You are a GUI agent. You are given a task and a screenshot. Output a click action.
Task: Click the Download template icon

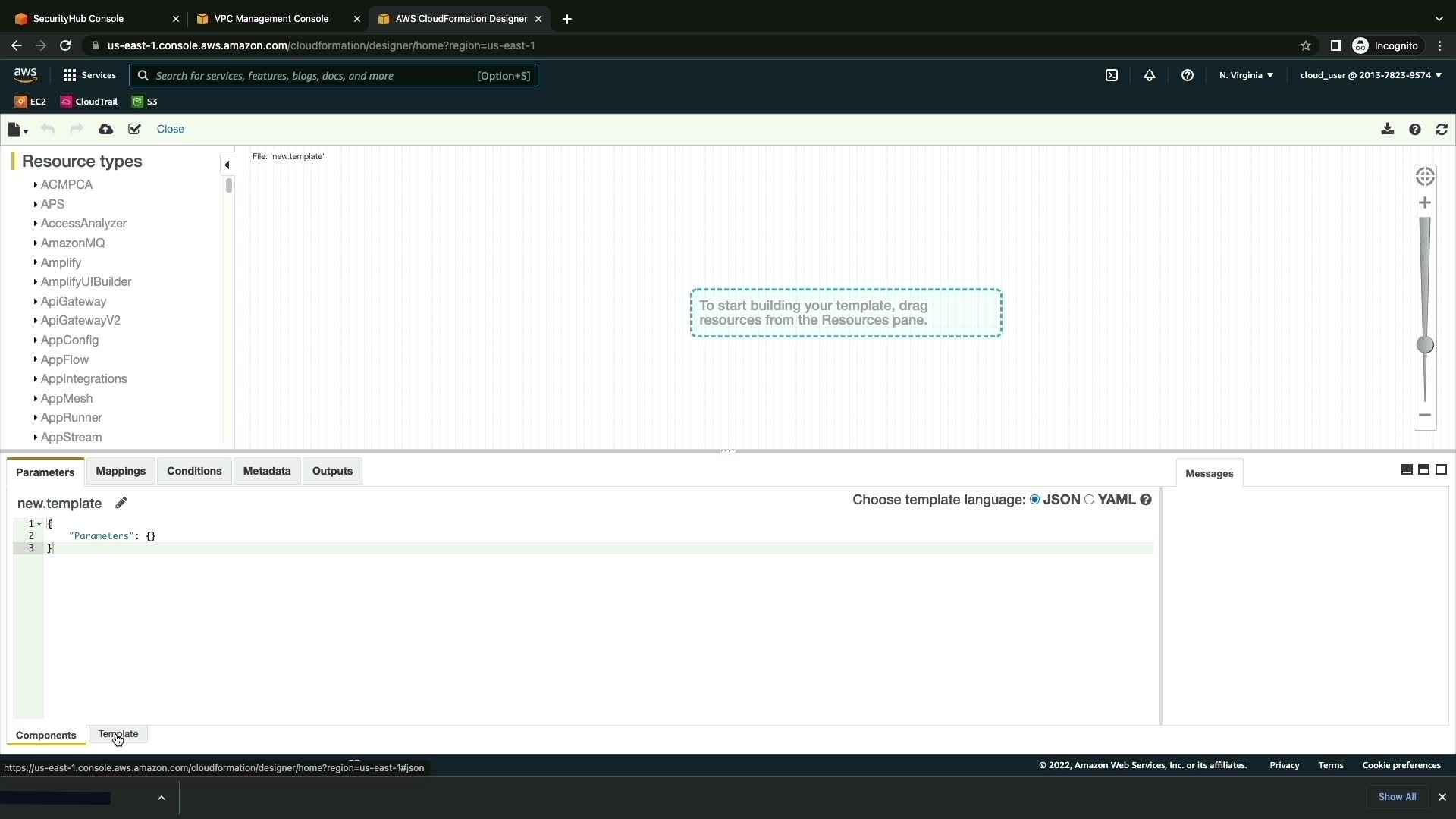click(1387, 130)
